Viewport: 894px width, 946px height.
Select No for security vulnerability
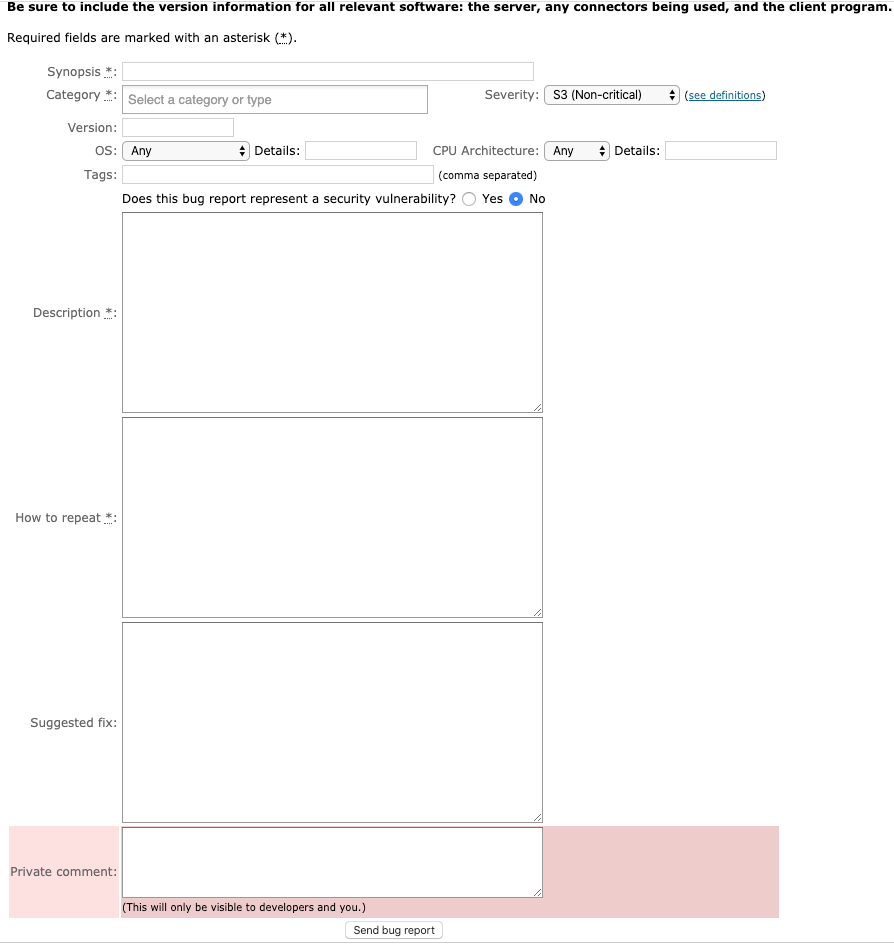click(516, 199)
